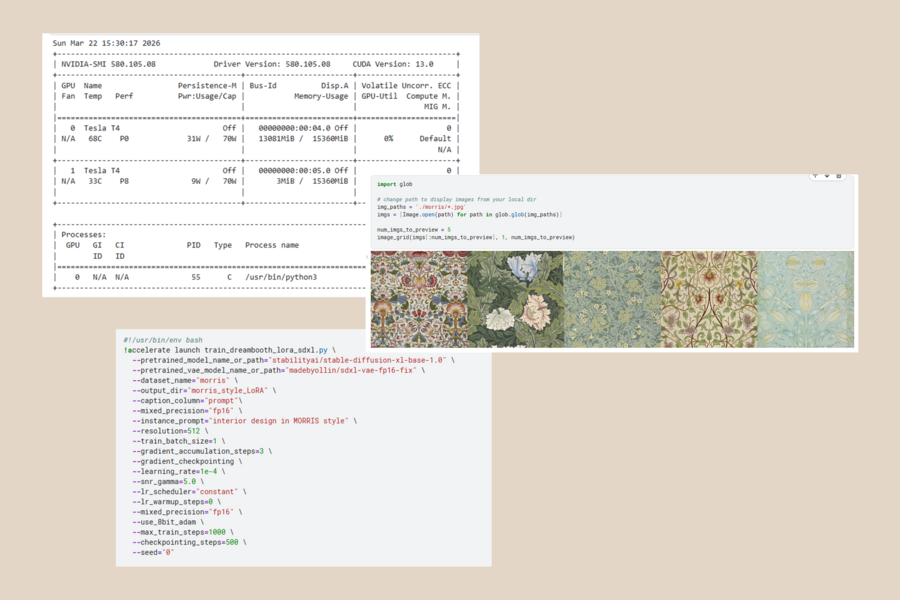Image resolution: width=900 pixels, height=600 pixels.
Task: Click the '68C' temperature value
Action: point(95,139)
